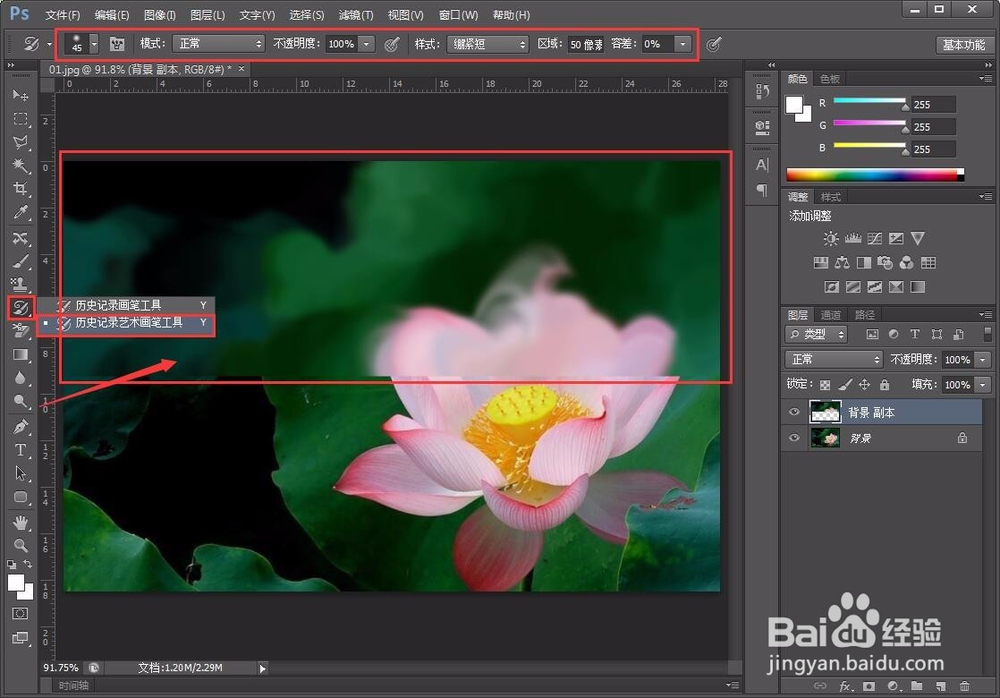This screenshot has width=1000, height=698.
Task: Hide the 背景 副本 layer
Action: (x=794, y=412)
